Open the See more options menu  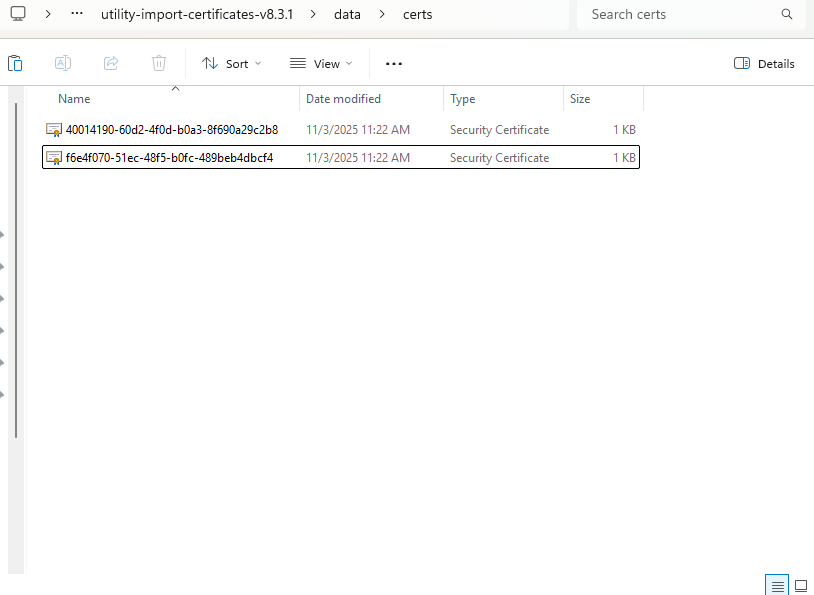click(x=394, y=63)
